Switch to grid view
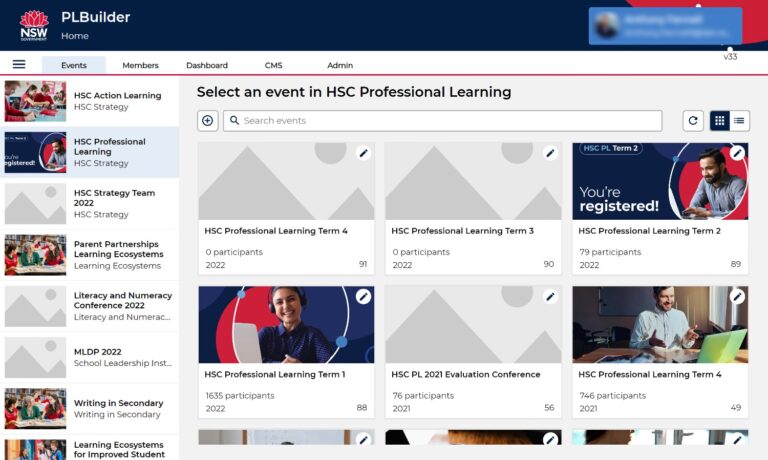 720,121
